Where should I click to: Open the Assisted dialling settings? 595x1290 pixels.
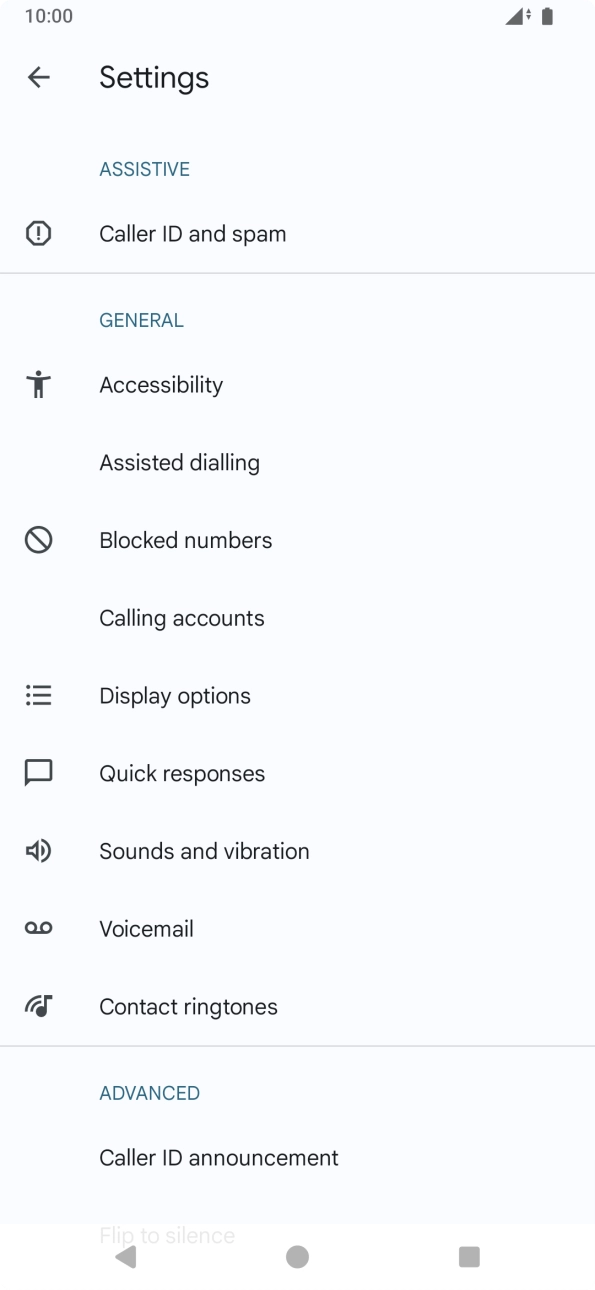coord(179,462)
